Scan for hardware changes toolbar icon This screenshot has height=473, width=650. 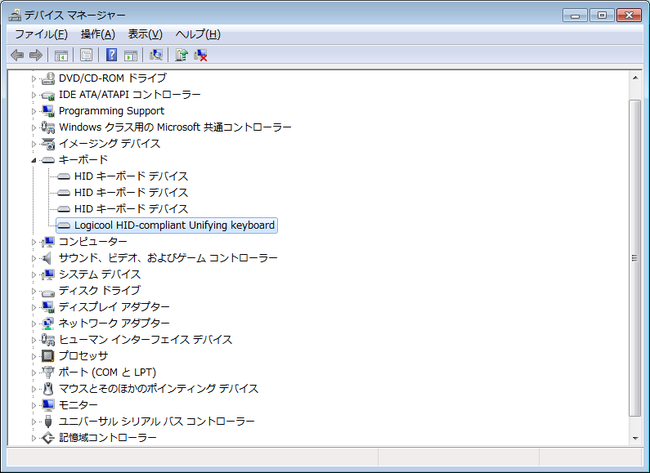(156, 55)
